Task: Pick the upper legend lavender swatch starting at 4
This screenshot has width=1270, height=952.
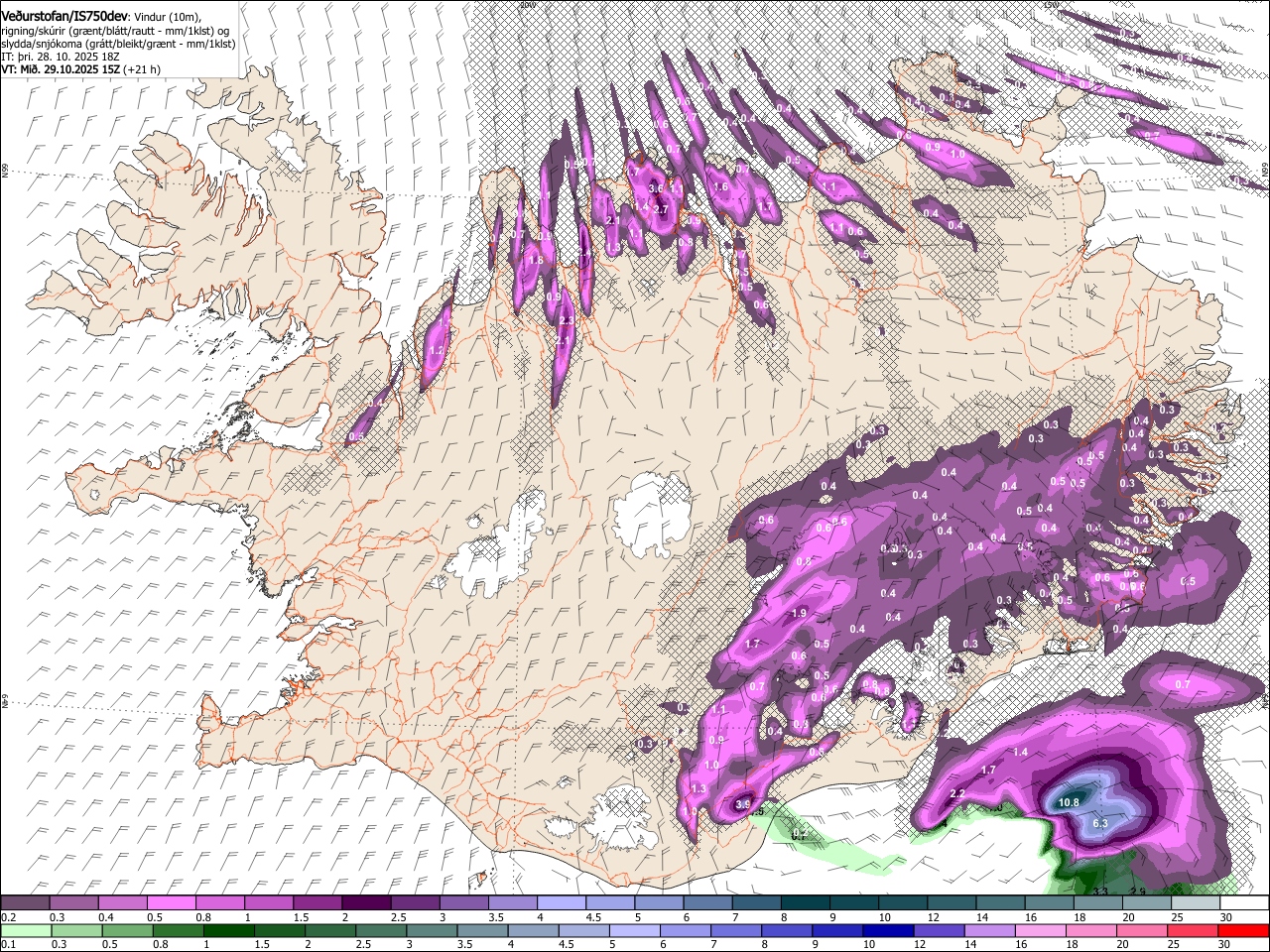Action: [560, 903]
